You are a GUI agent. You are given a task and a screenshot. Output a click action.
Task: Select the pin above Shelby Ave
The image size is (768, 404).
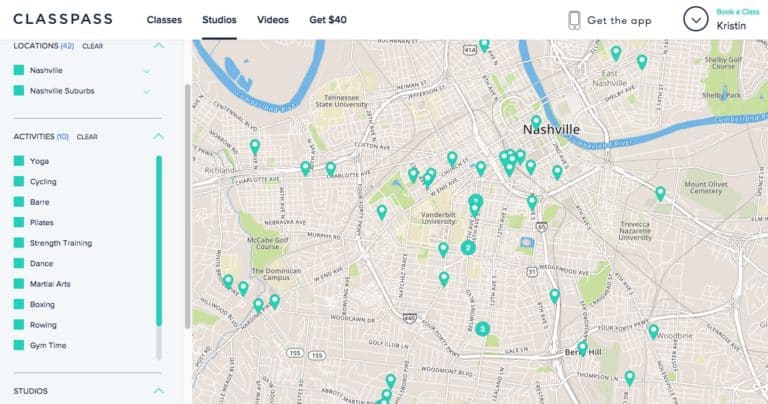click(642, 62)
